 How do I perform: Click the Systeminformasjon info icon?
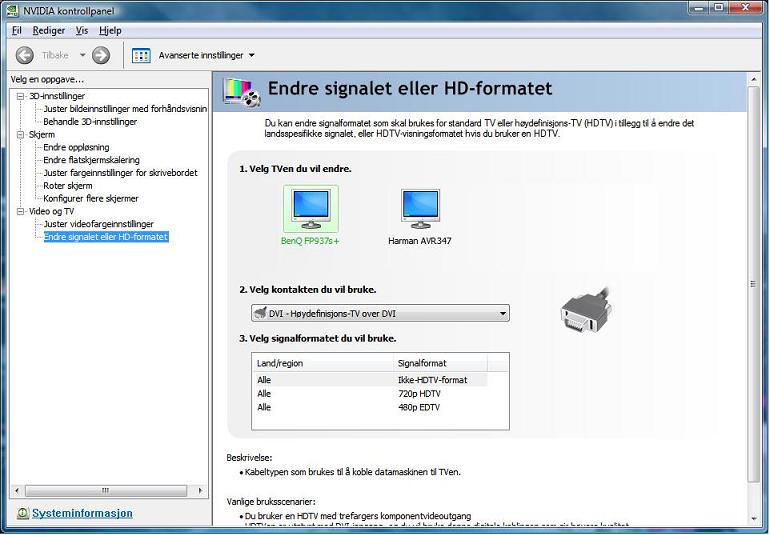(23, 513)
